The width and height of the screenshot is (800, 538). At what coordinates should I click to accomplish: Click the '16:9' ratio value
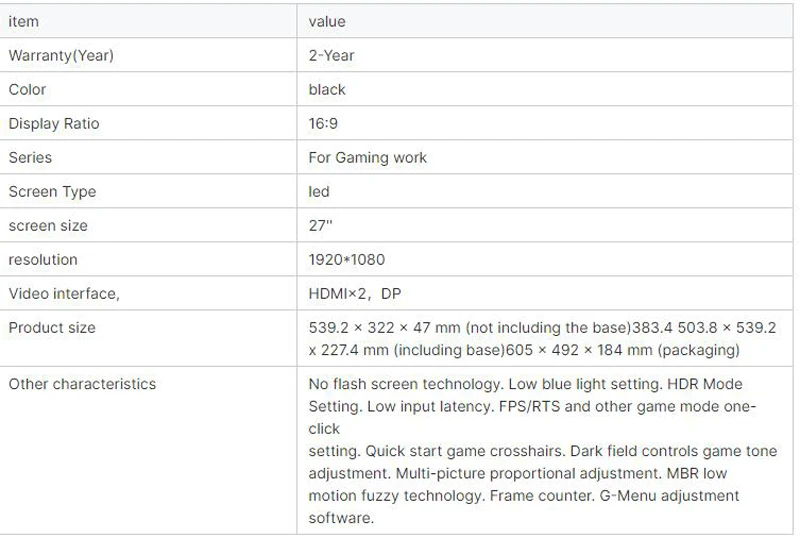point(324,123)
